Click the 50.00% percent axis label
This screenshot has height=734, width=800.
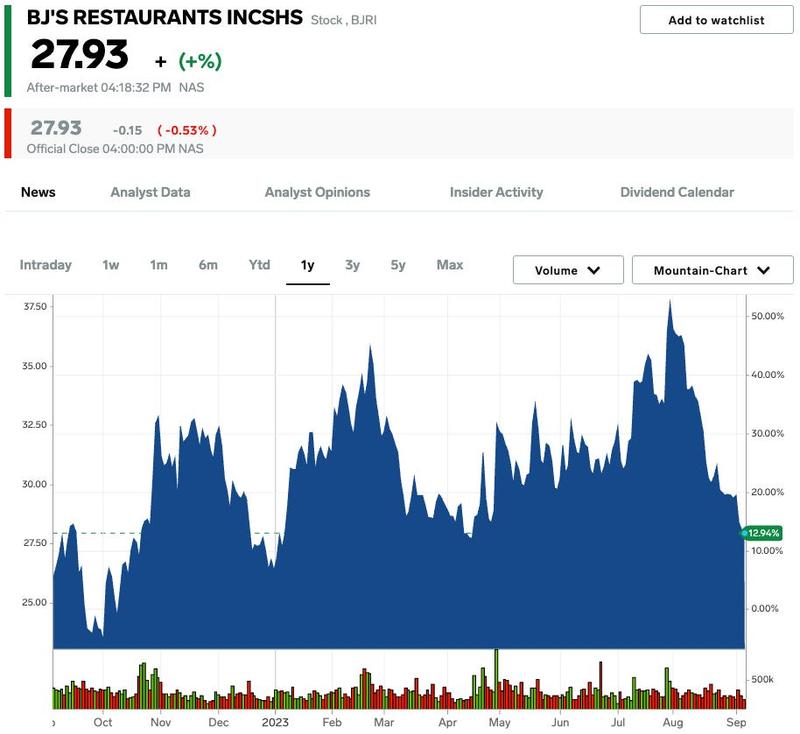[767, 316]
